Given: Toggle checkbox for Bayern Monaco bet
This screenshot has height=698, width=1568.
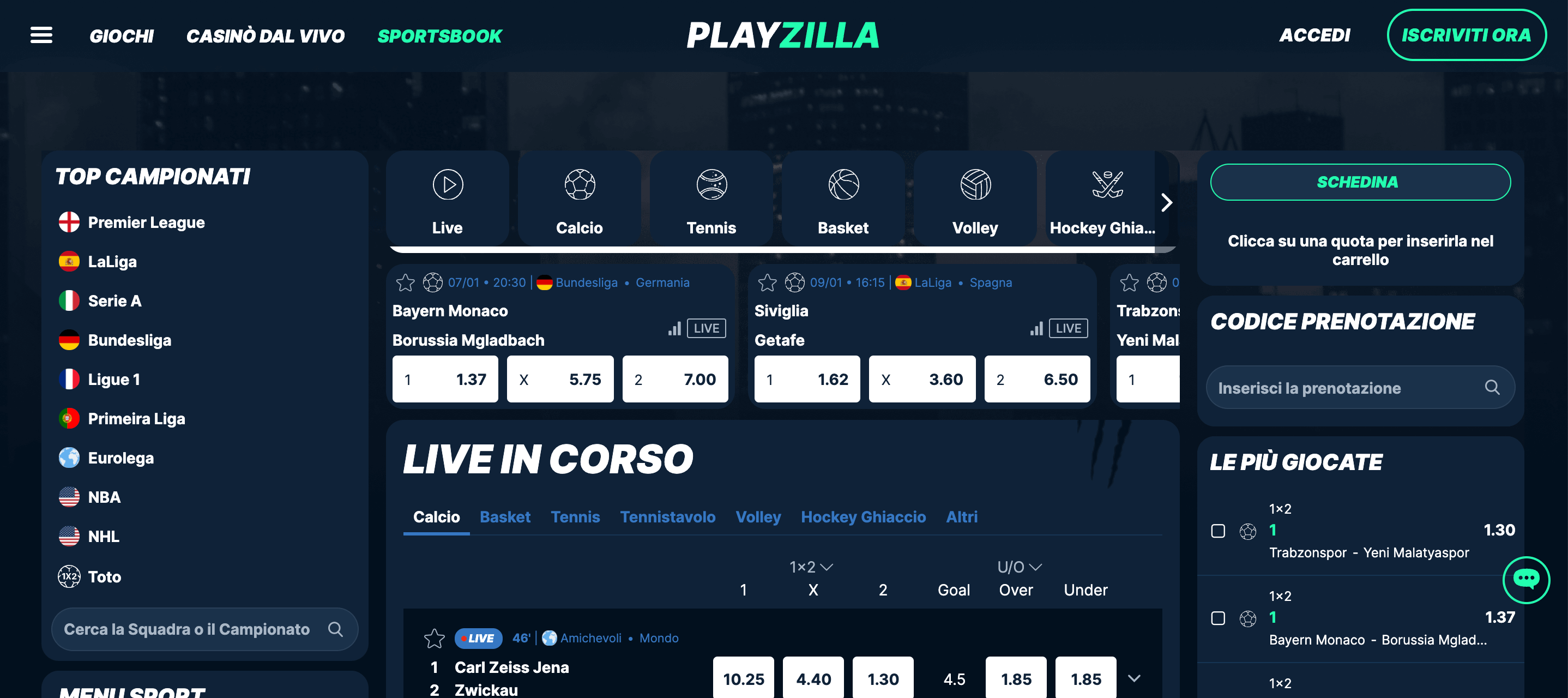Looking at the screenshot, I should 1218,618.
